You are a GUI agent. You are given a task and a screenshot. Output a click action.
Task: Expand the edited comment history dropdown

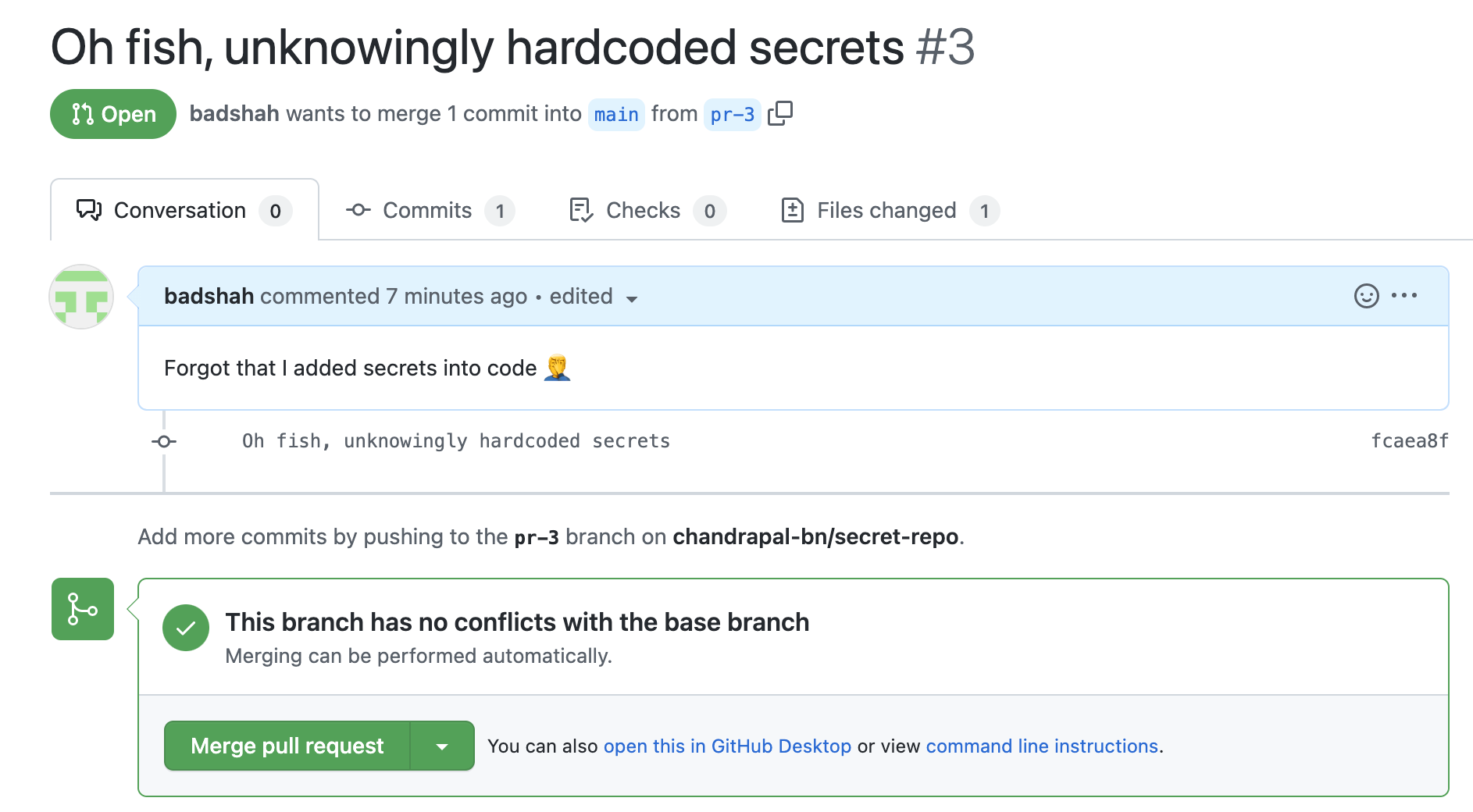tap(631, 298)
